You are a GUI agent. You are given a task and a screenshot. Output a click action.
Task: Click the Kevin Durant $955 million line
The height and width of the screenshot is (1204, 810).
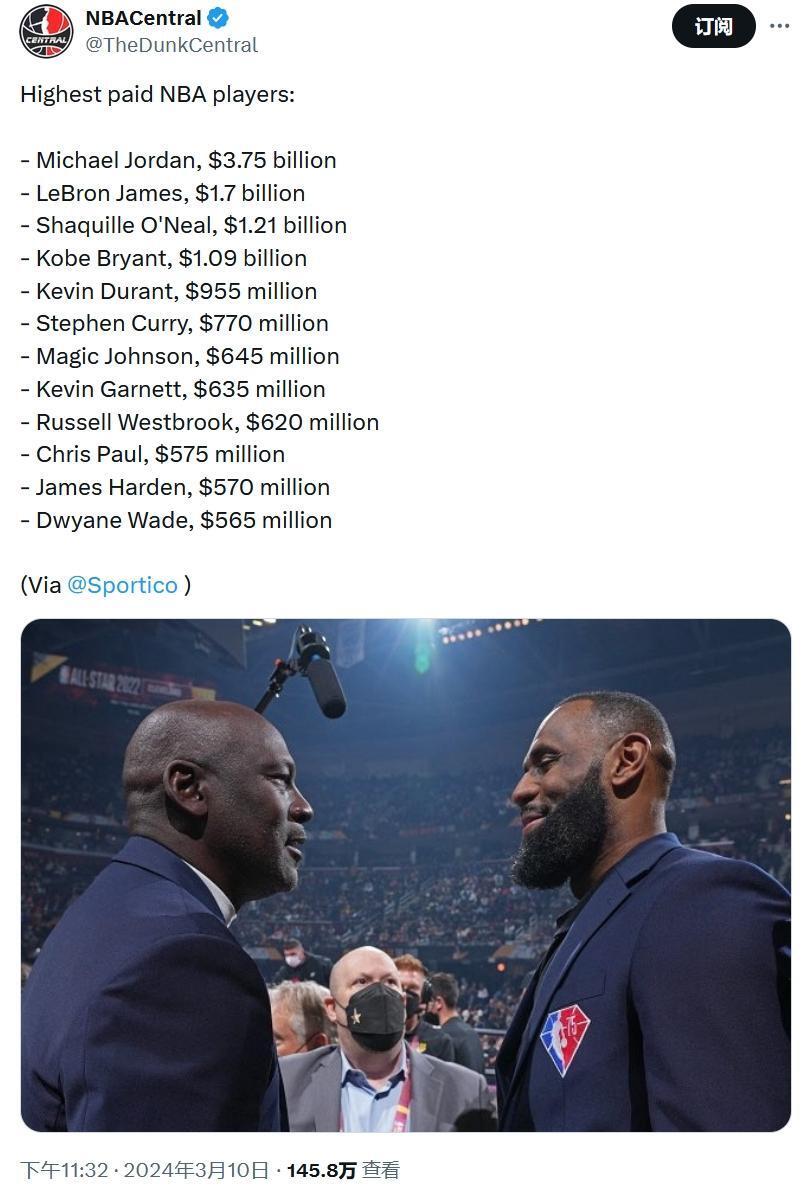coord(168,291)
